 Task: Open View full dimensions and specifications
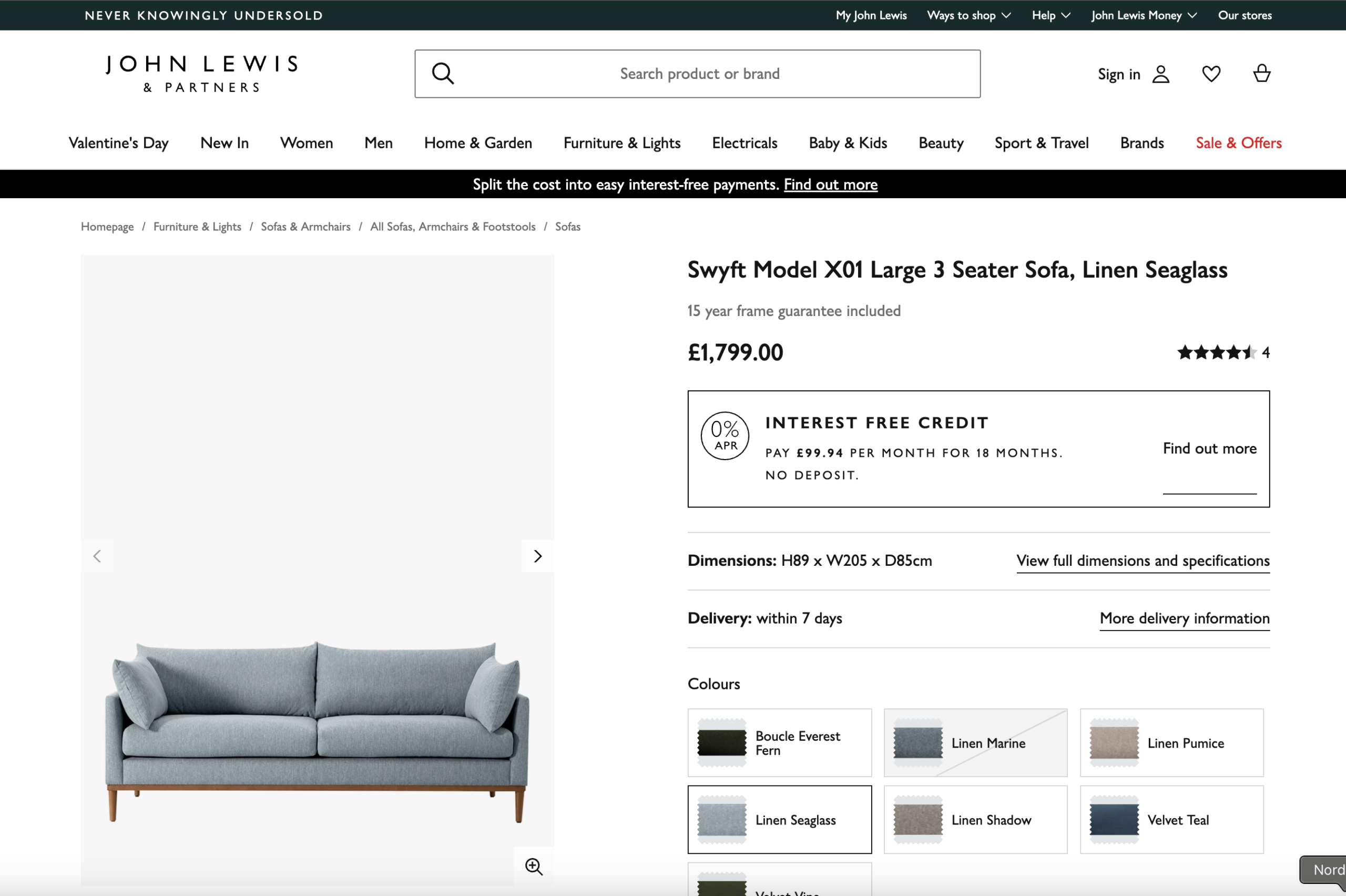point(1143,561)
